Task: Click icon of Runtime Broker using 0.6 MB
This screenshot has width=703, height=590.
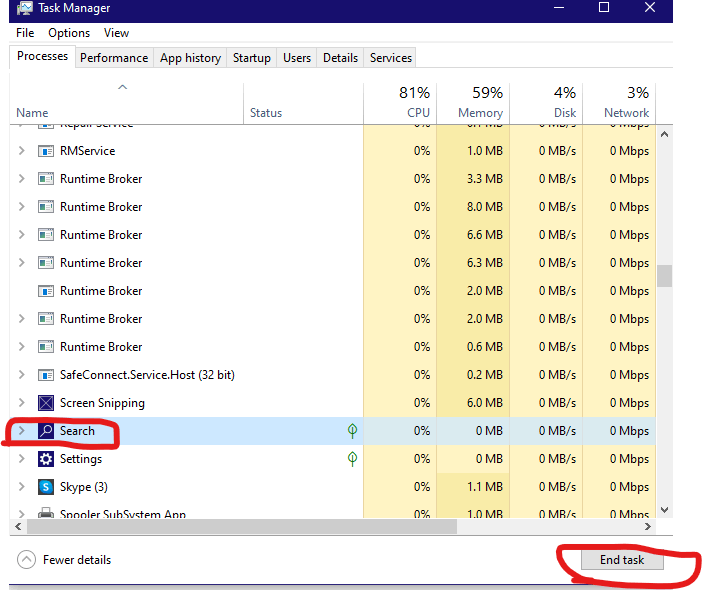Action: [46, 347]
